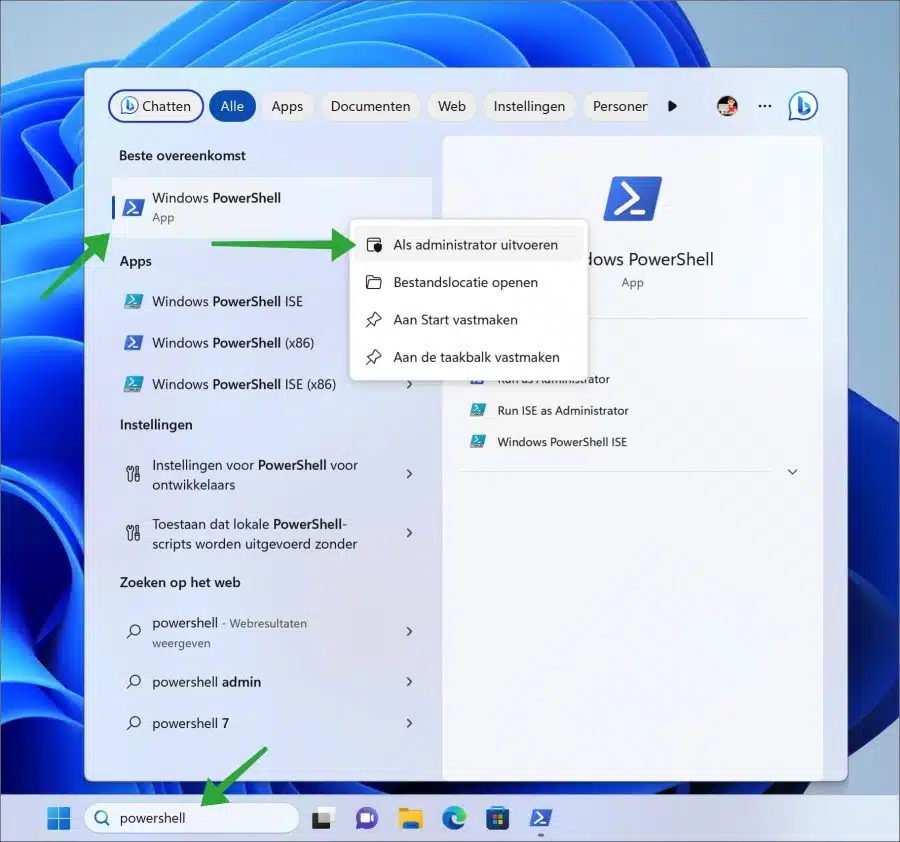
Task: Switch to the Instellingen filter tab
Action: click(529, 106)
